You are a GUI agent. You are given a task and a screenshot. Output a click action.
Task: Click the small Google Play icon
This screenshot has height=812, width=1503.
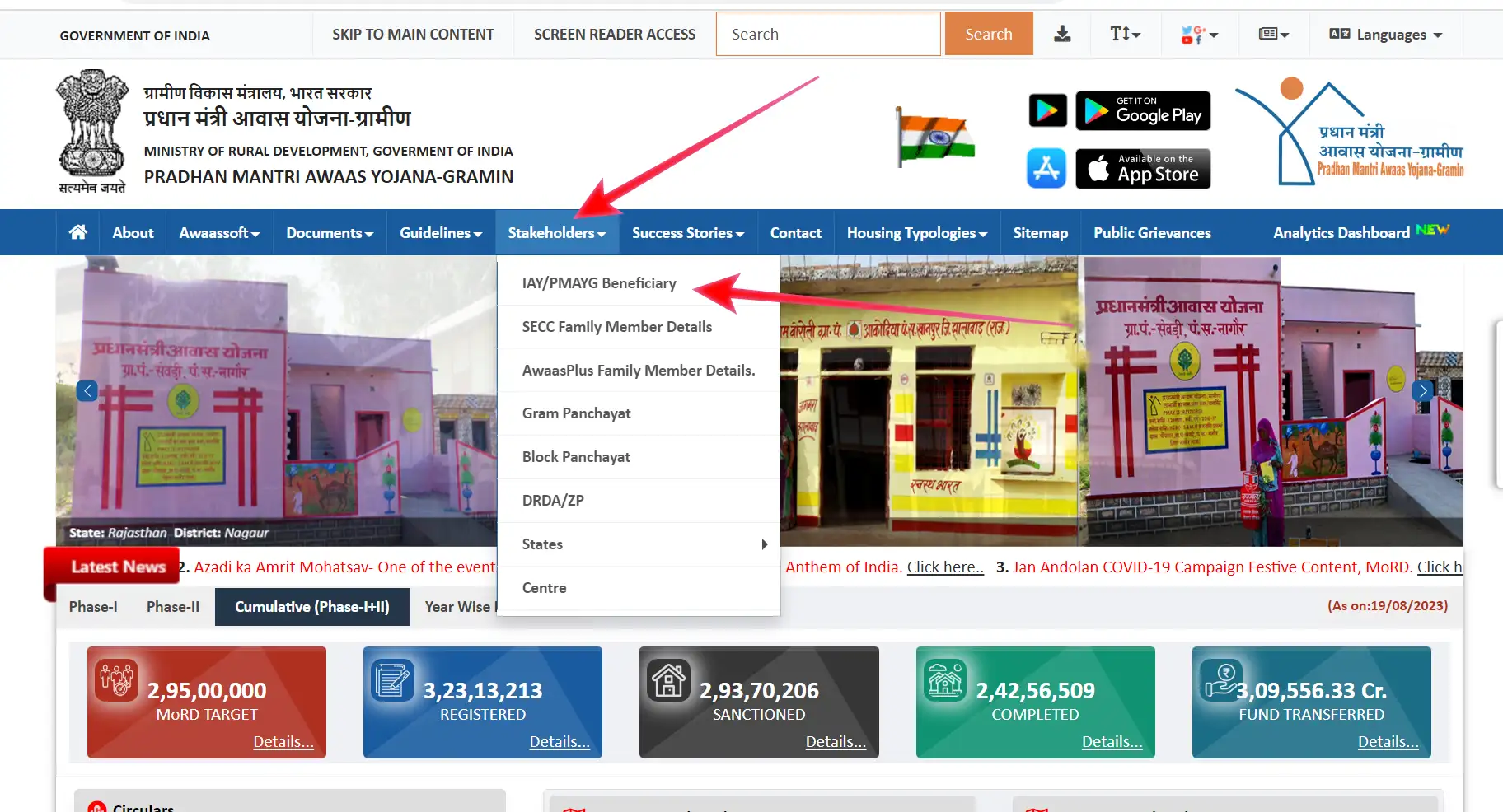point(1047,110)
